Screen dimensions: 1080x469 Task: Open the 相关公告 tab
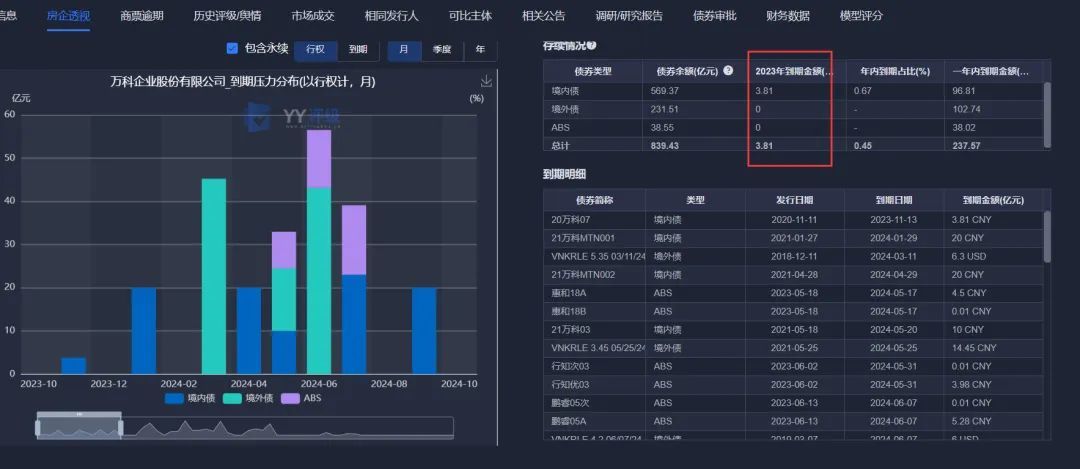pos(544,16)
